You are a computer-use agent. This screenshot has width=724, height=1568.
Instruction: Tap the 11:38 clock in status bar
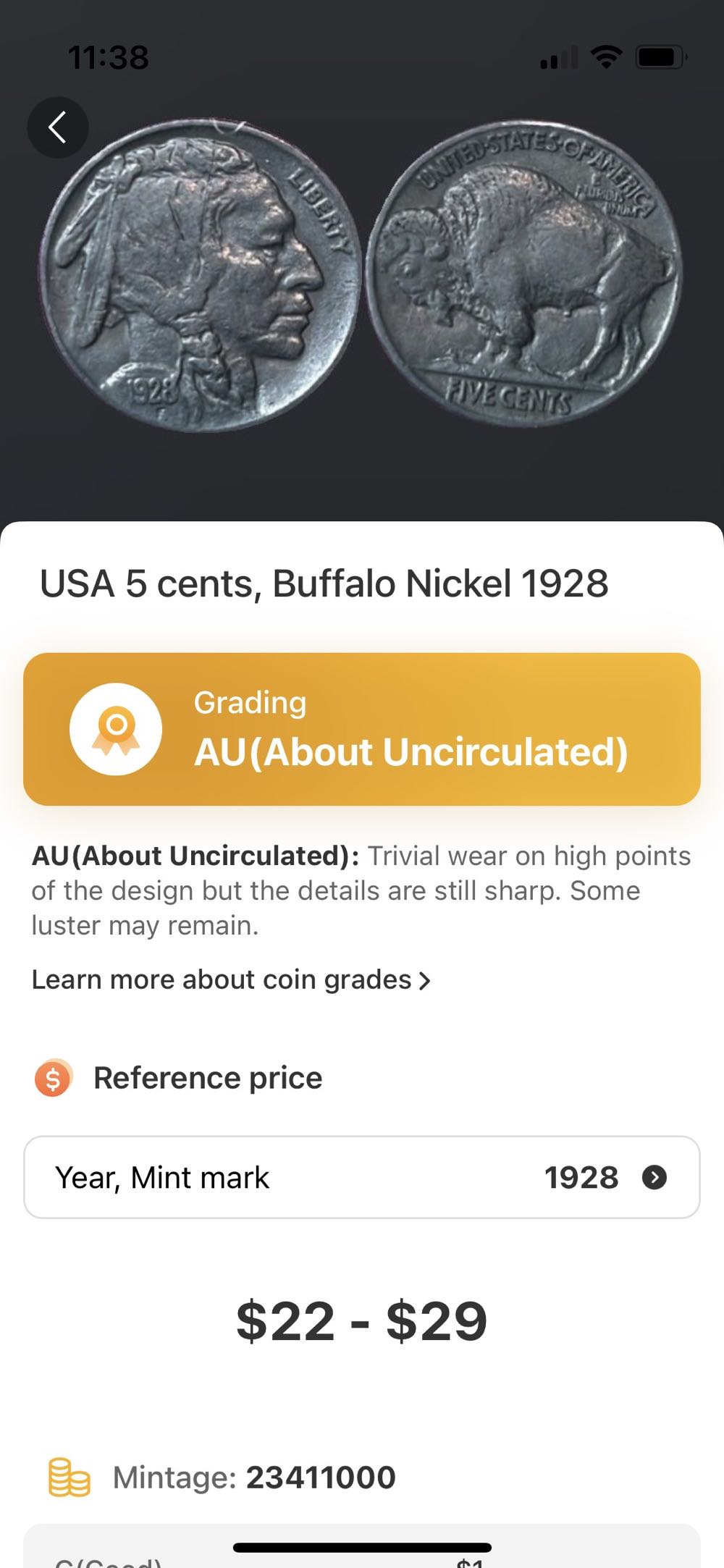[109, 57]
